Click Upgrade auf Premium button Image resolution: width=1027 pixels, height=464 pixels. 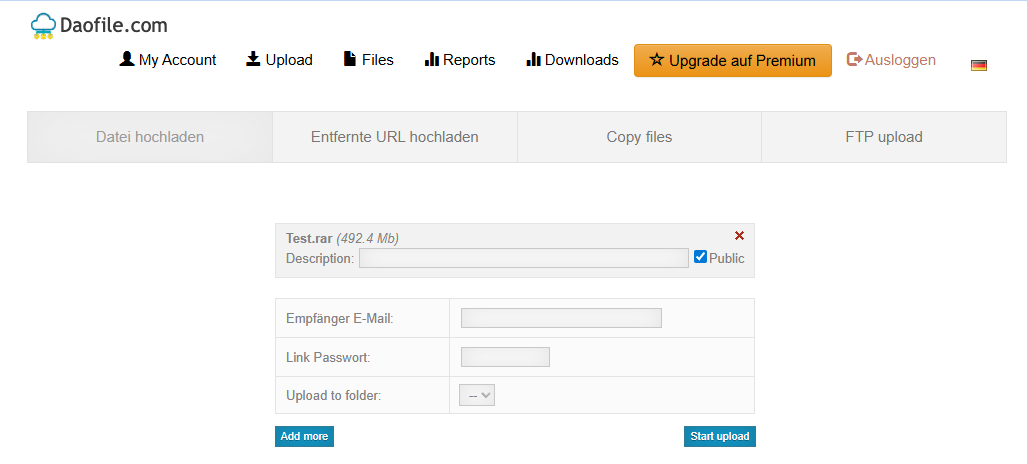733,61
